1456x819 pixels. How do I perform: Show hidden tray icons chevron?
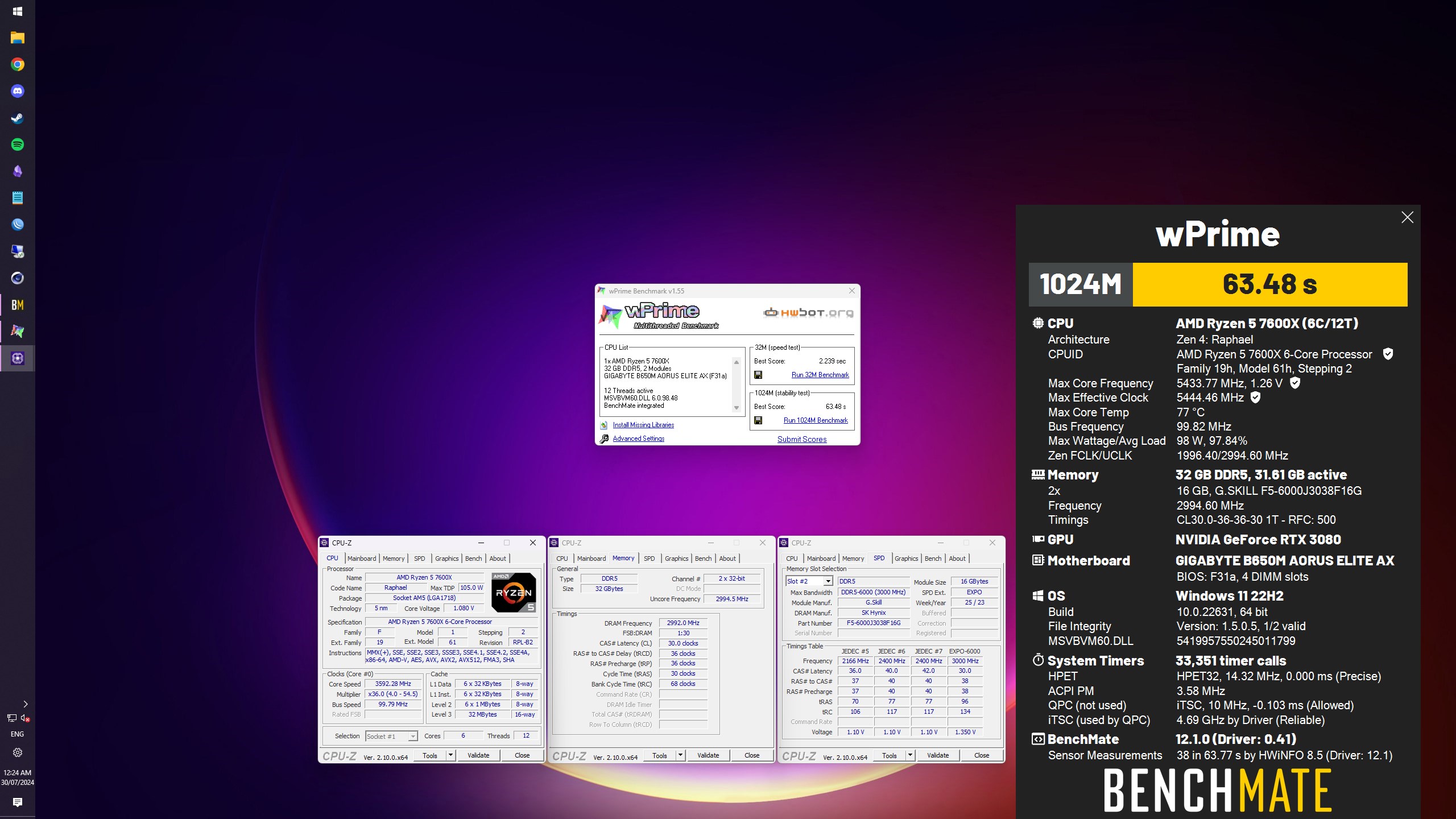tap(25, 704)
